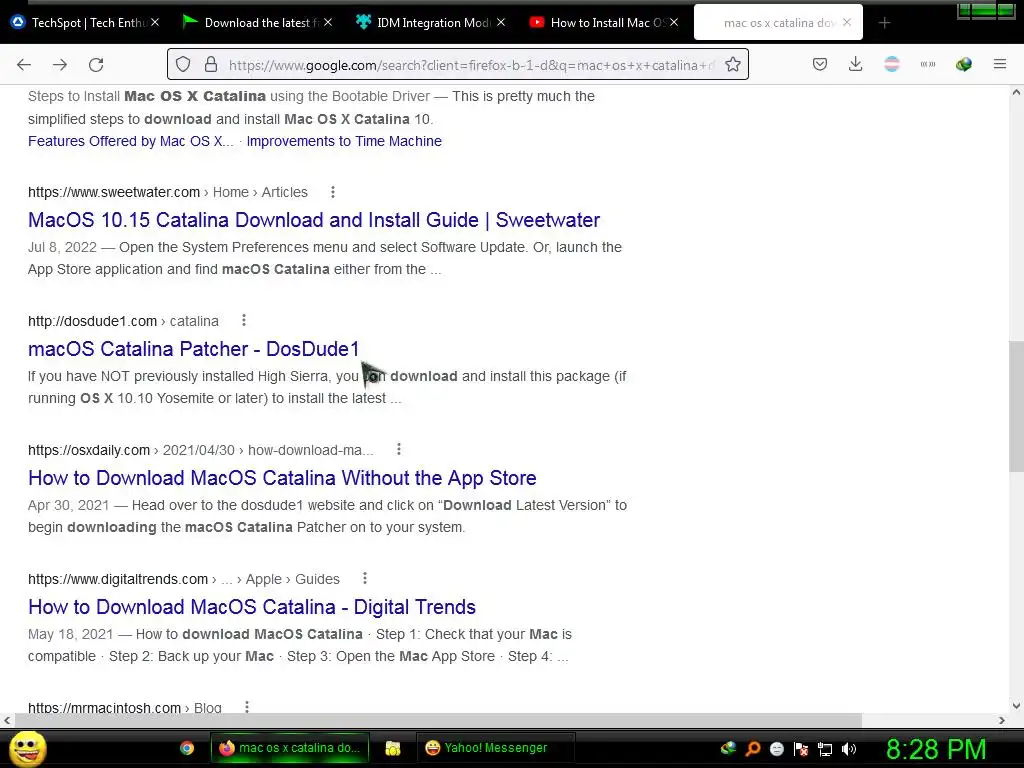
Task: Open the white smiley tray icon
Action: (x=776, y=749)
